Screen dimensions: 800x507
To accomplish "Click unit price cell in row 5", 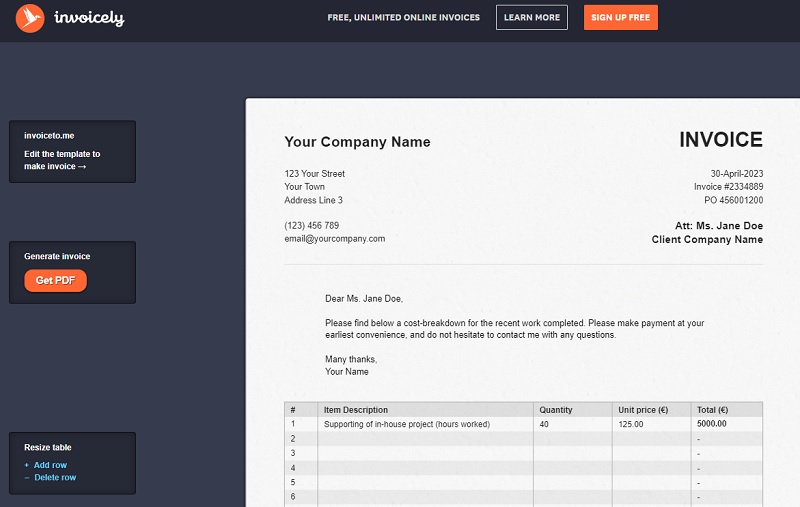I will click(x=652, y=483).
